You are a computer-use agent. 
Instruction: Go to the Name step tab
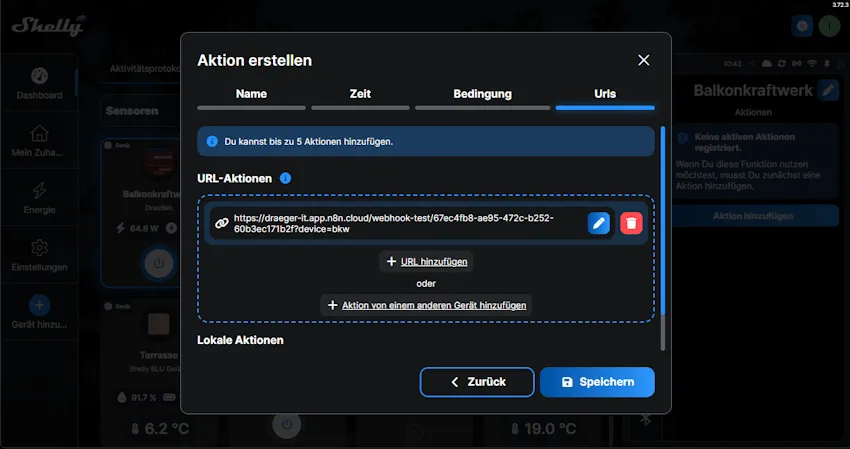coord(252,98)
